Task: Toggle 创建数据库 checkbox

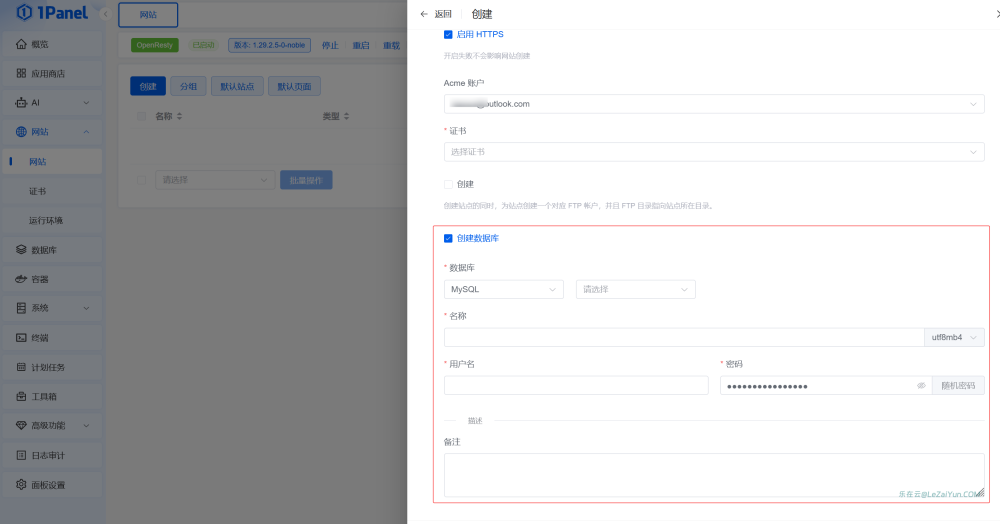Action: click(x=448, y=238)
